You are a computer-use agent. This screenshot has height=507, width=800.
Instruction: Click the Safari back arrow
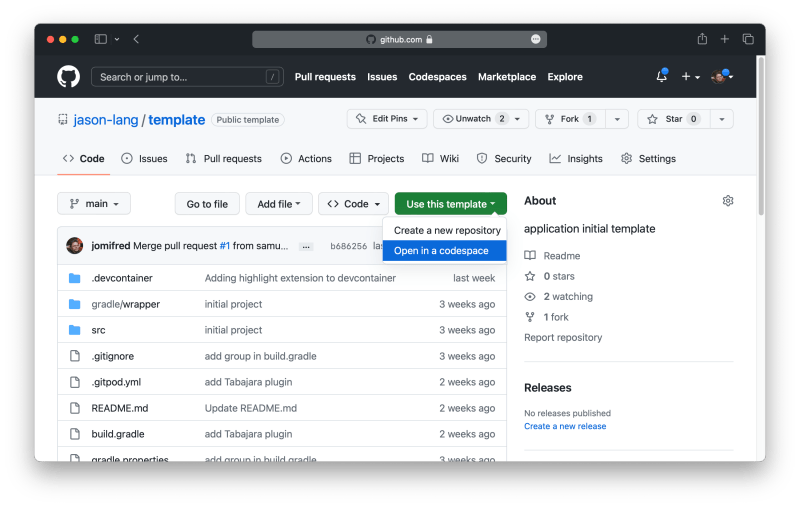point(136,39)
